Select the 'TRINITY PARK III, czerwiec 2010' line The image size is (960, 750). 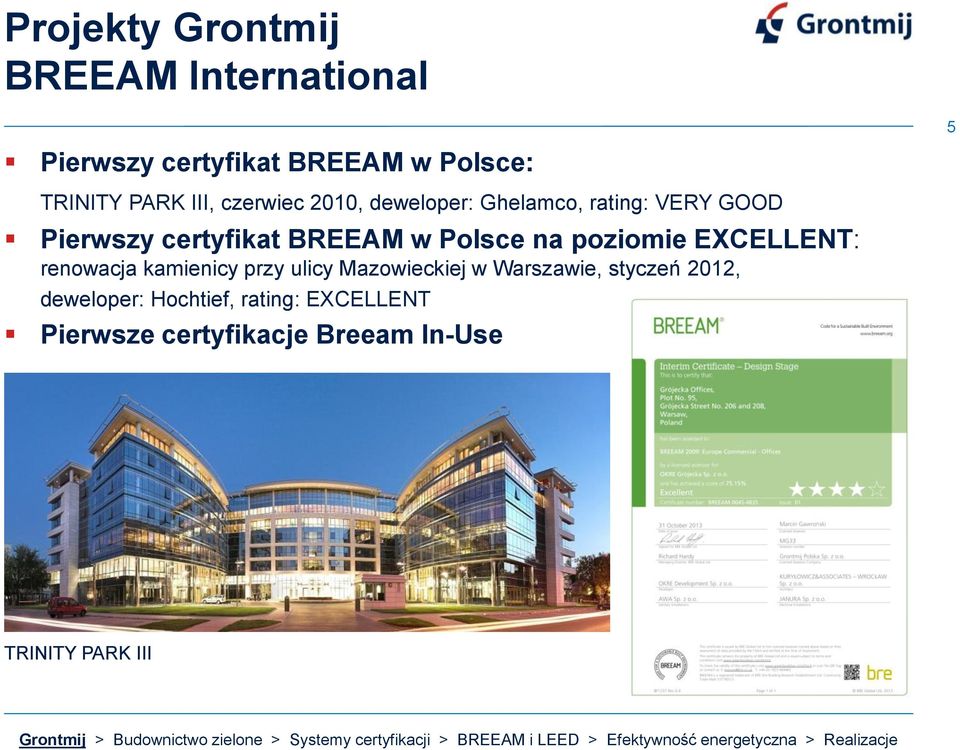(411, 203)
